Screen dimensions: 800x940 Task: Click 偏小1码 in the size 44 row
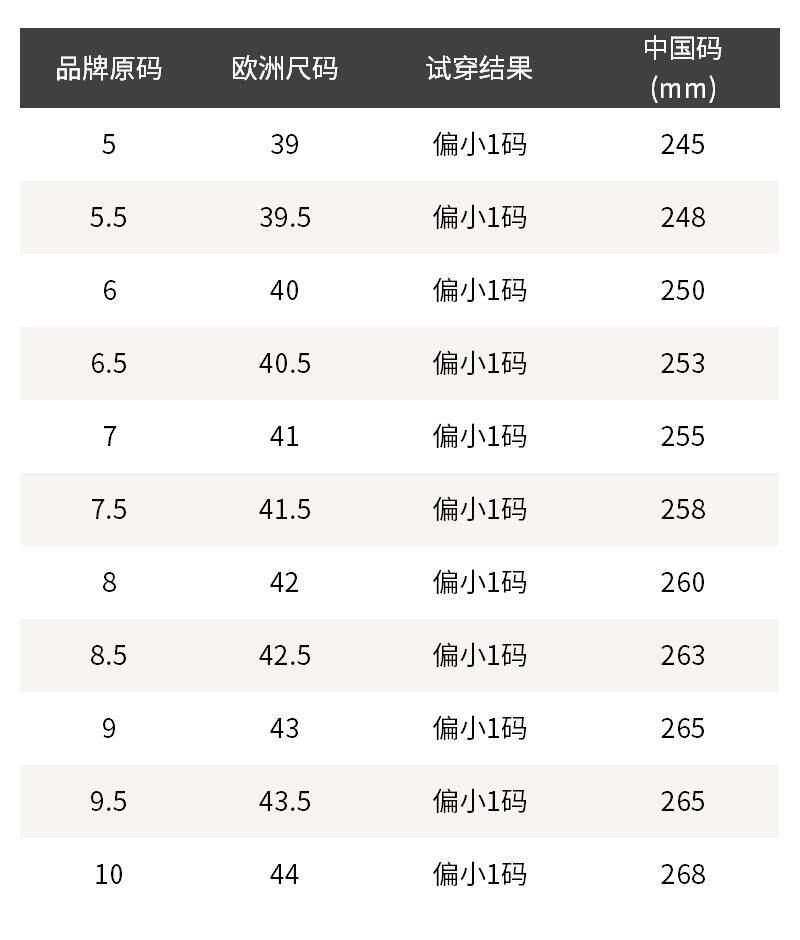point(479,875)
